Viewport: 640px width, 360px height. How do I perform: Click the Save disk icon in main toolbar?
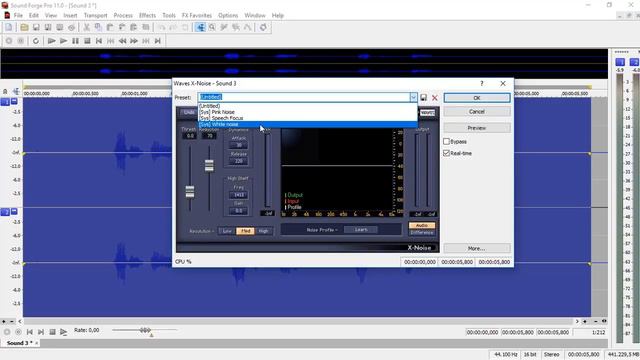click(x=36, y=27)
